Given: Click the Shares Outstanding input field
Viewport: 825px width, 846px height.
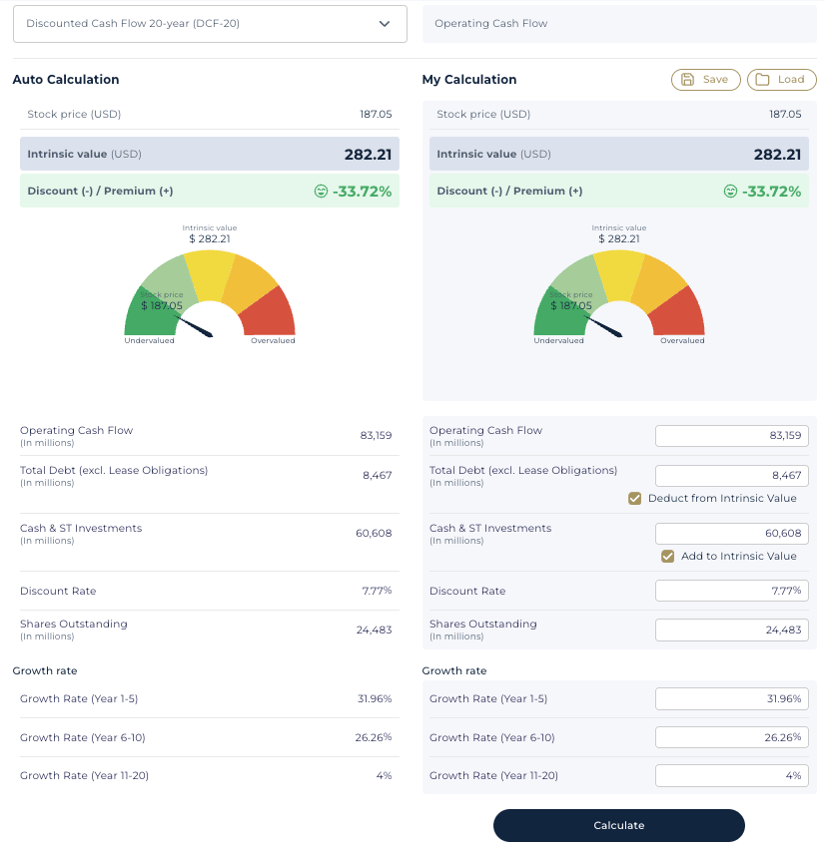Looking at the screenshot, I should [x=731, y=629].
